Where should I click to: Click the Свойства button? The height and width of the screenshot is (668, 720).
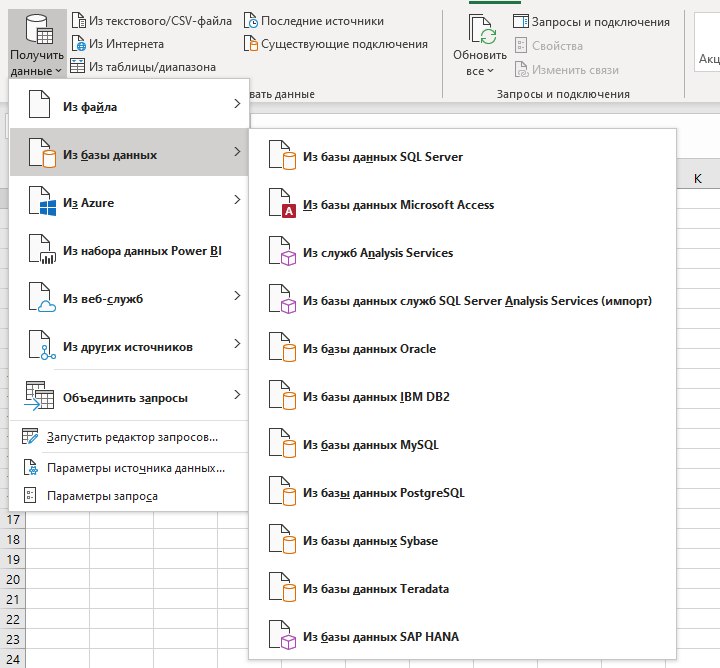coord(549,45)
